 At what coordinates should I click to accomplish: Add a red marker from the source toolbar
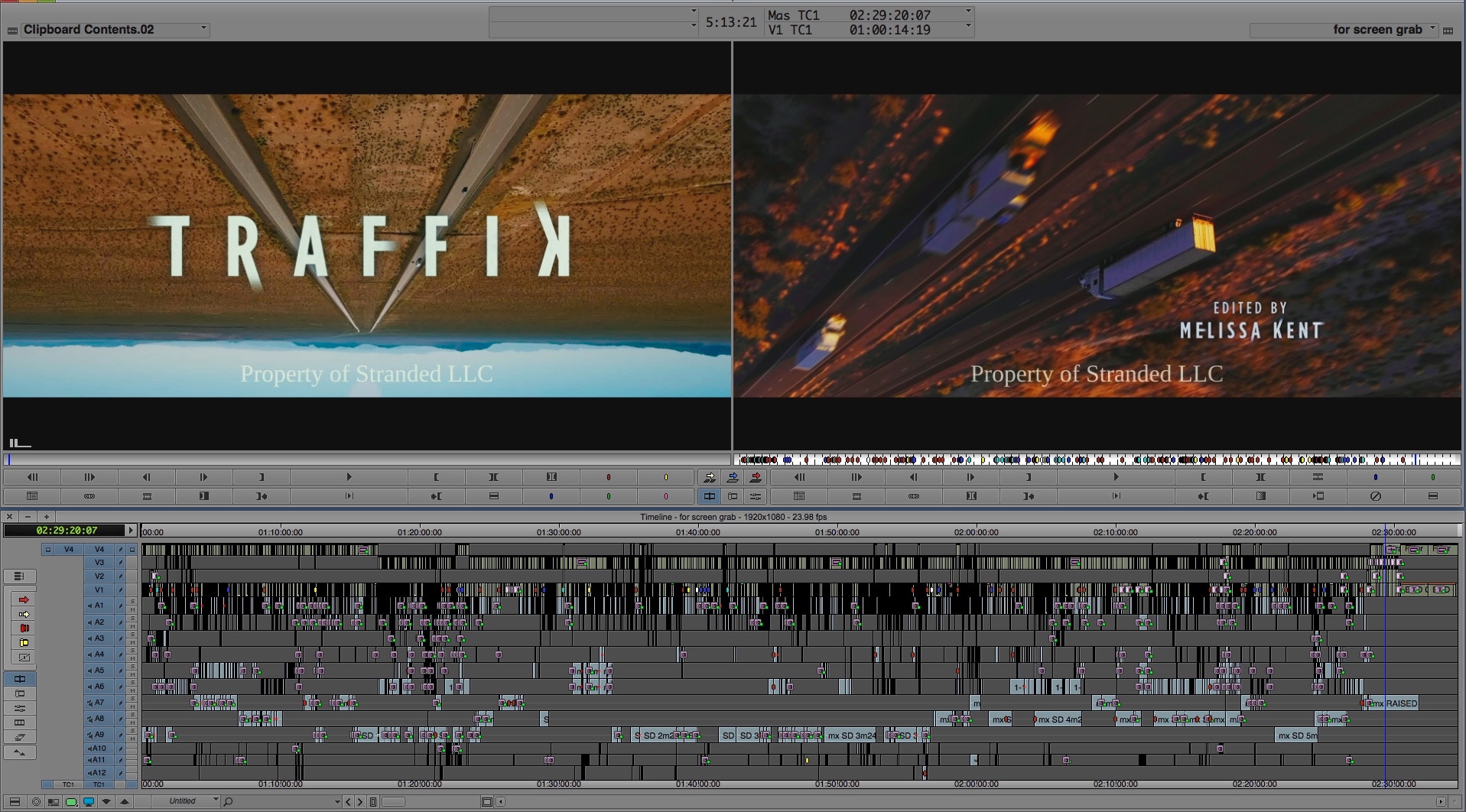[x=609, y=477]
